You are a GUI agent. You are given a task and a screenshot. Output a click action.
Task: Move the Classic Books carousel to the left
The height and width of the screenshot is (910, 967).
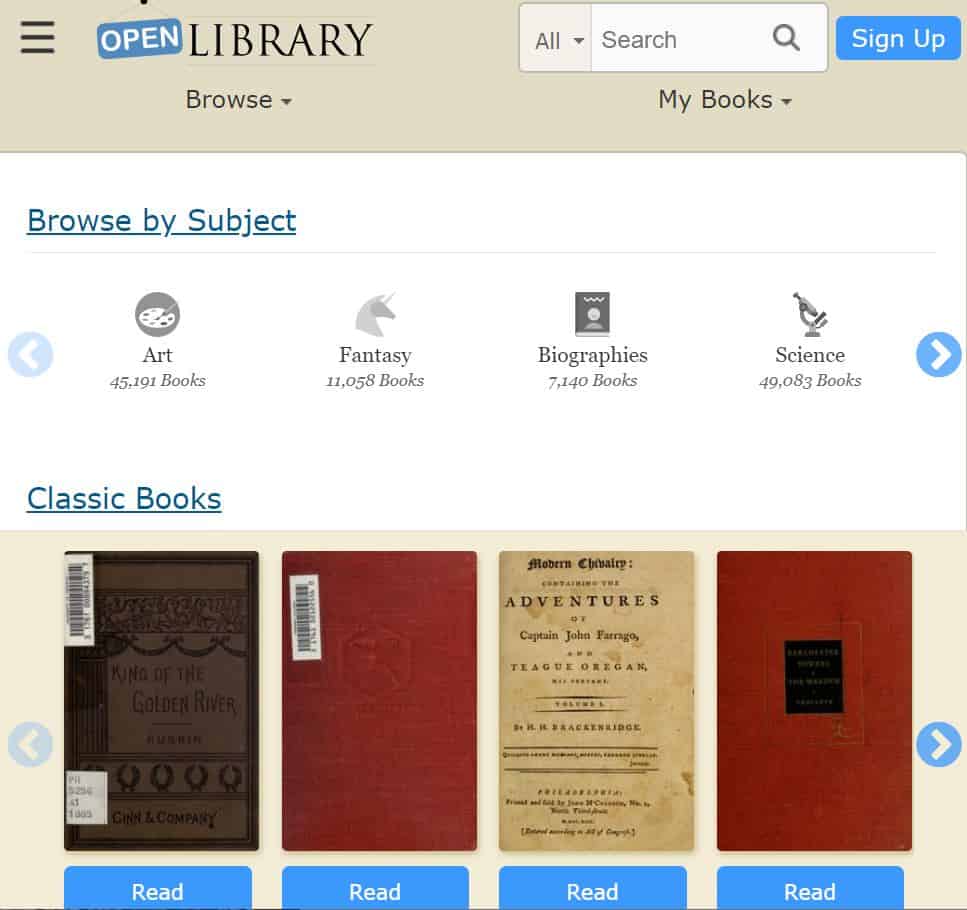30,744
